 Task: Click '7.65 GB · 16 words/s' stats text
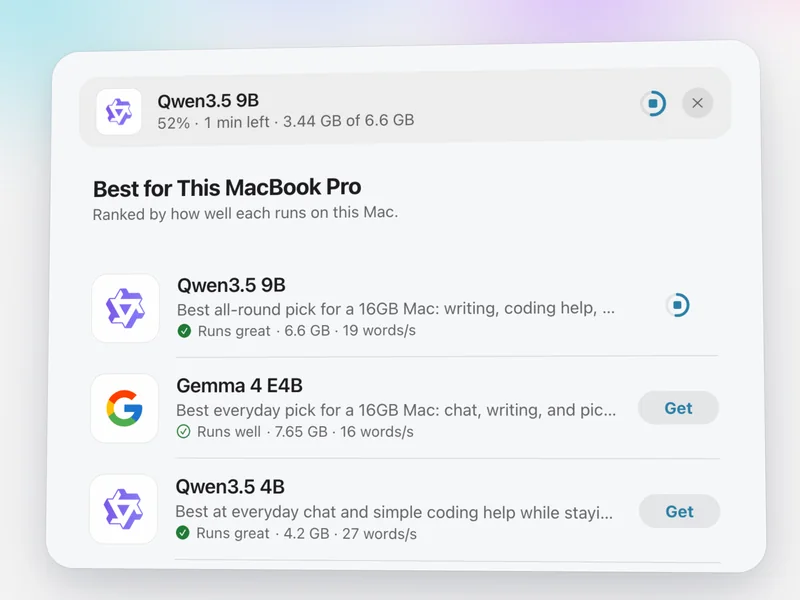pyautogui.click(x=344, y=432)
